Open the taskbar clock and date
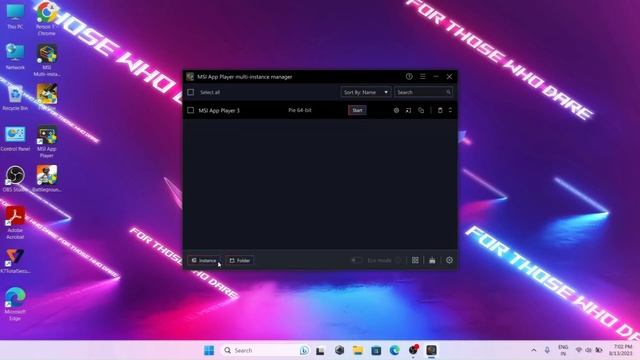Screen dimensions: 640x360 coord(620,350)
